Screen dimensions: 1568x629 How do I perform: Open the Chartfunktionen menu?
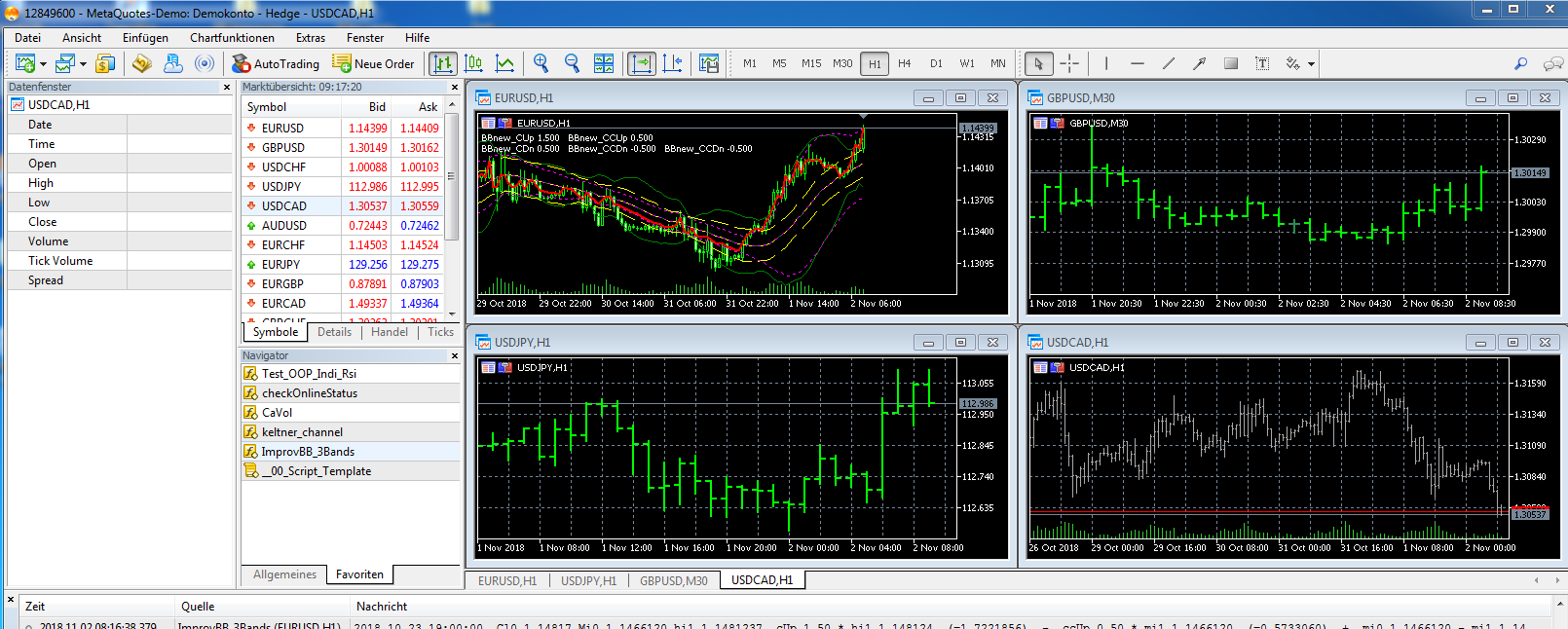(232, 38)
